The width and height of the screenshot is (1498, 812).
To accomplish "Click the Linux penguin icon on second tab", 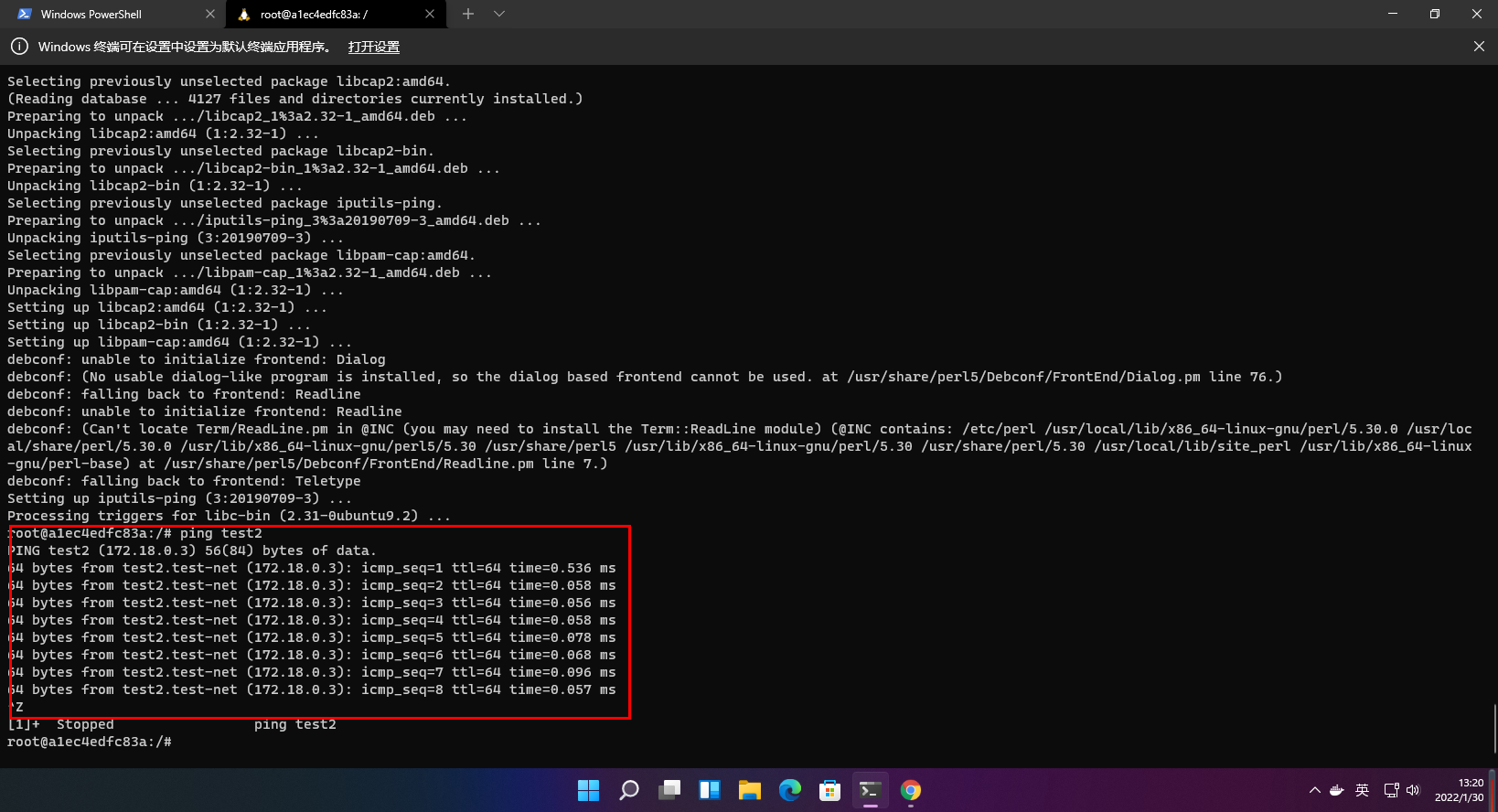I will coord(244,14).
